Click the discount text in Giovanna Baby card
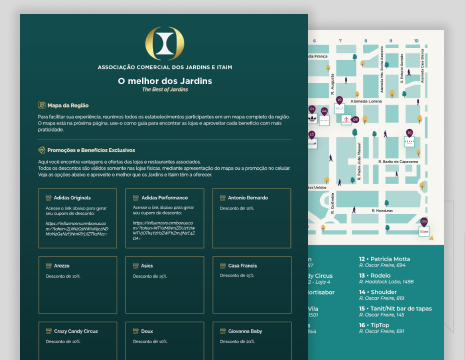 tap(237, 342)
